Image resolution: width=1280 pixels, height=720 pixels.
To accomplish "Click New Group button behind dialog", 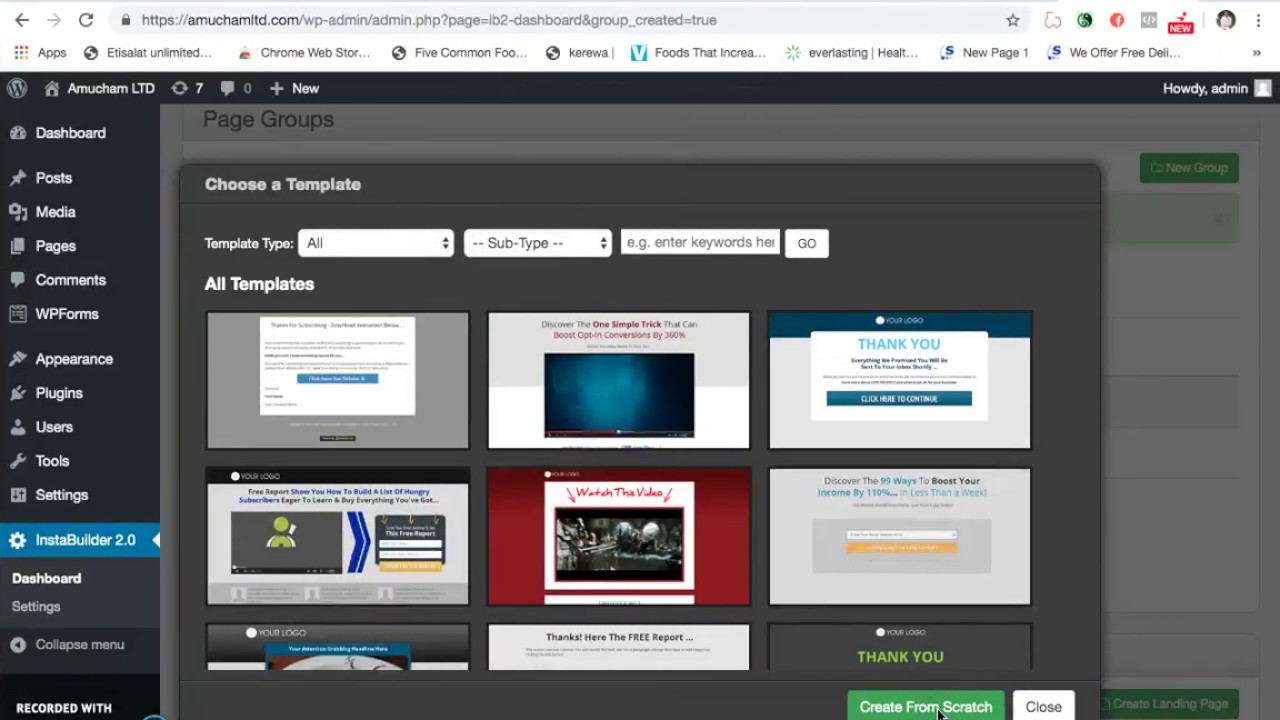I will pos(1189,168).
